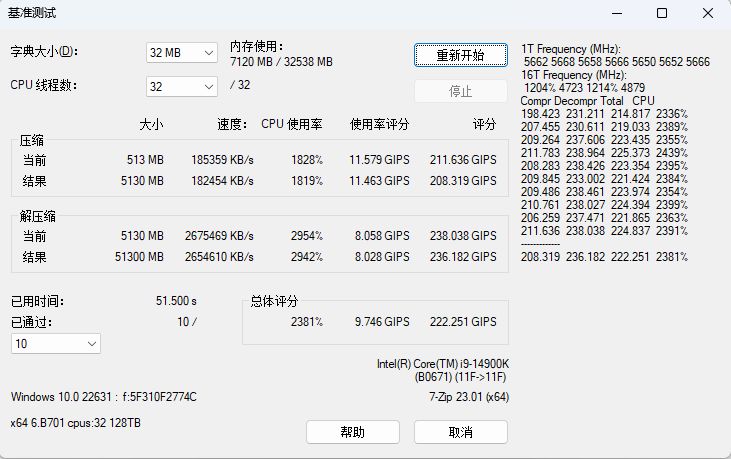Click the total rating 222.251 GIPS value
The image size is (731, 459).
463,322
